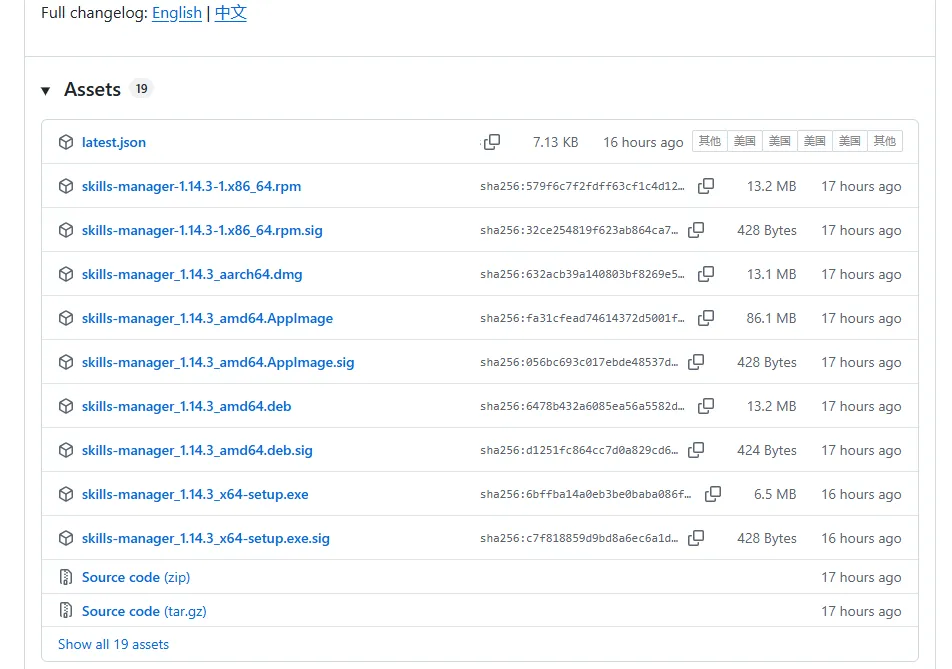This screenshot has width=952, height=669.
Task: Download latest.json asset
Action: point(114,142)
